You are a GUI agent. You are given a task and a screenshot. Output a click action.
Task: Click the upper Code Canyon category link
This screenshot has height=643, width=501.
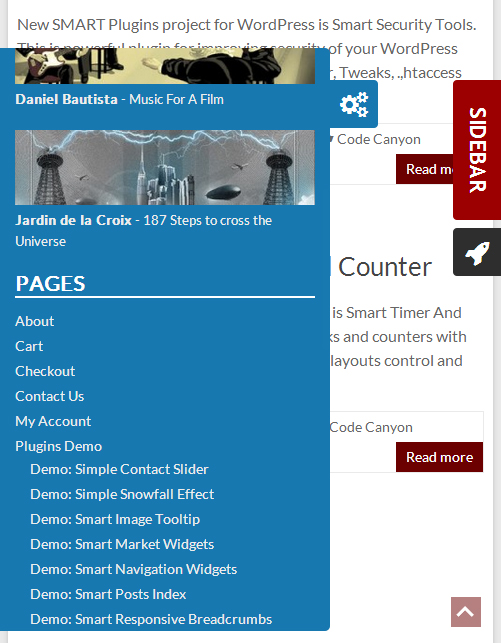tap(378, 139)
